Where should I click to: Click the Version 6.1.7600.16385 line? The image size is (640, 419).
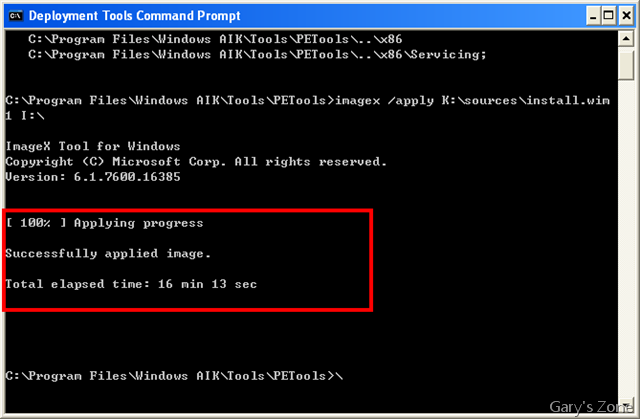coord(93,177)
